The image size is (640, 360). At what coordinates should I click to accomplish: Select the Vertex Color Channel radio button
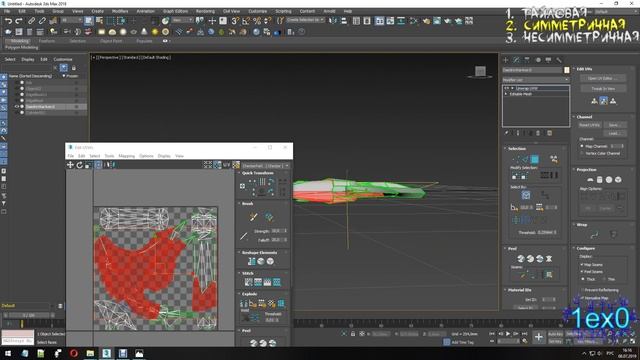coord(582,153)
